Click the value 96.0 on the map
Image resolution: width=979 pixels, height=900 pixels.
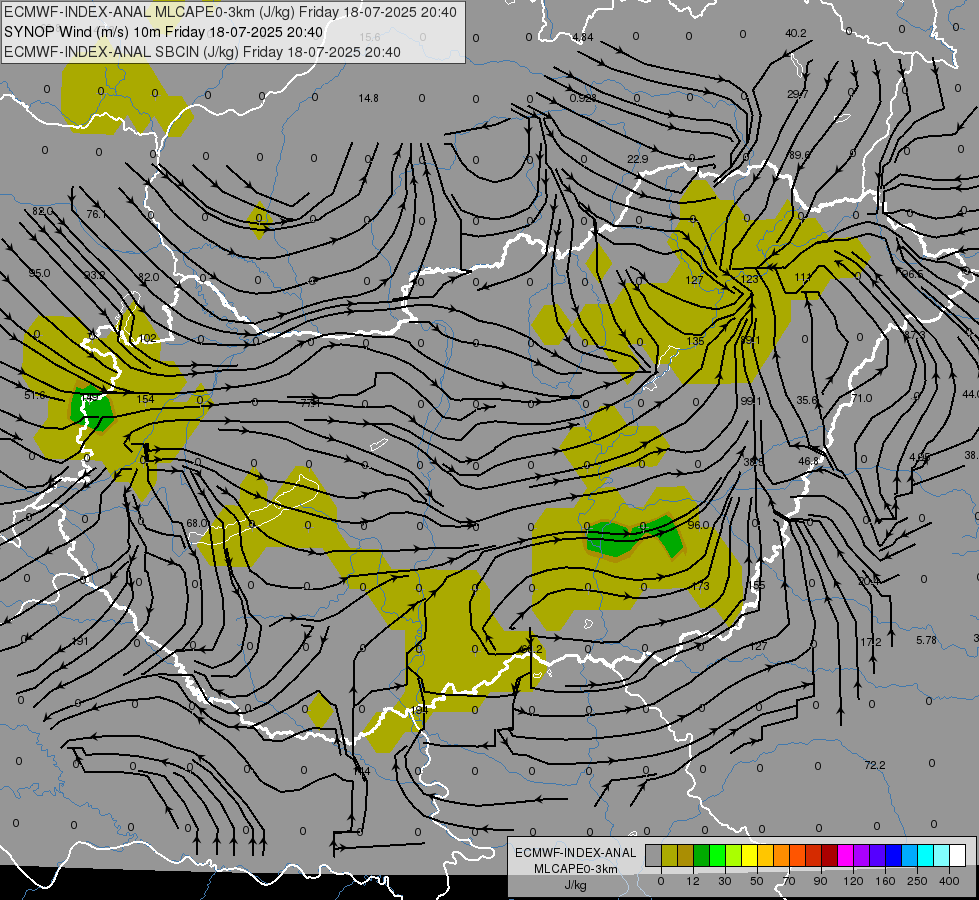pyautogui.click(x=698, y=525)
